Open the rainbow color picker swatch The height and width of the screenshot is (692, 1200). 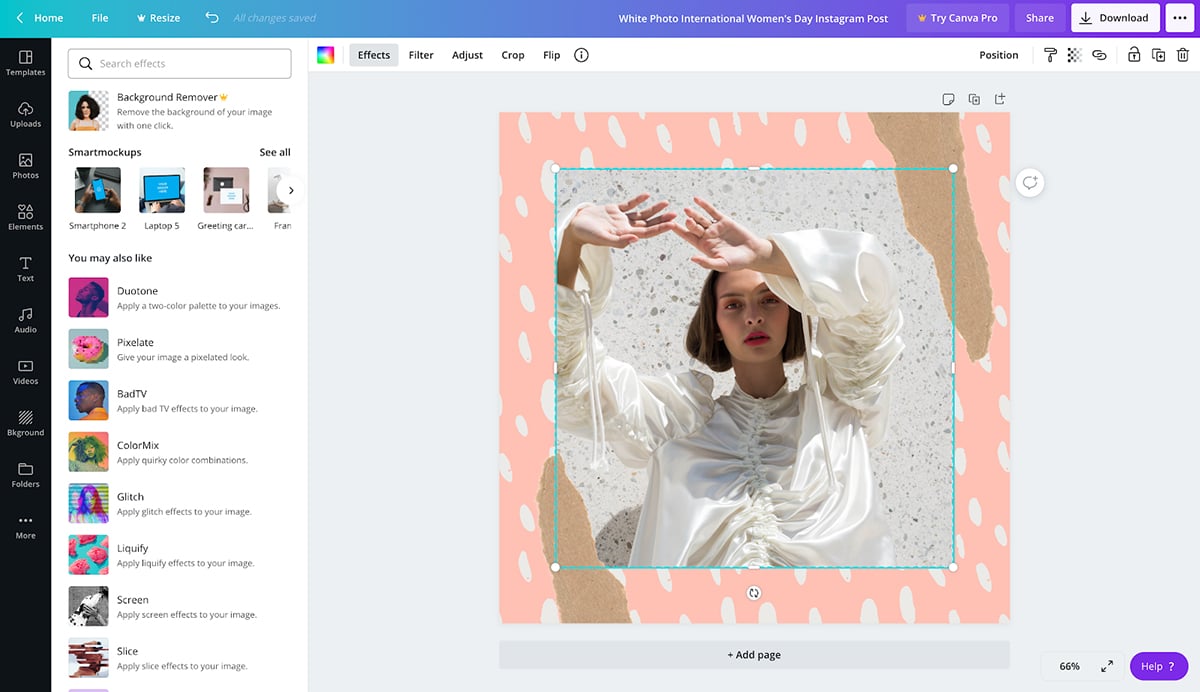tap(325, 55)
